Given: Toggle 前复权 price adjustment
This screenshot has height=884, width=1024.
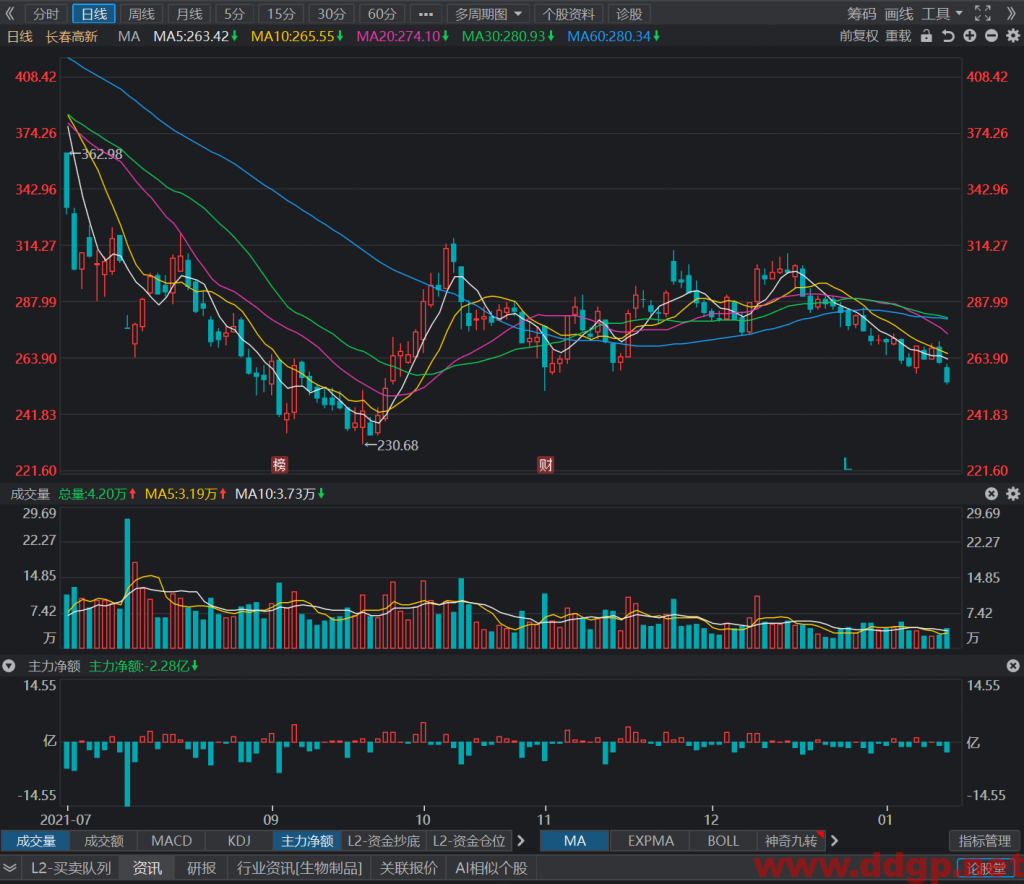Looking at the screenshot, I should (859, 36).
